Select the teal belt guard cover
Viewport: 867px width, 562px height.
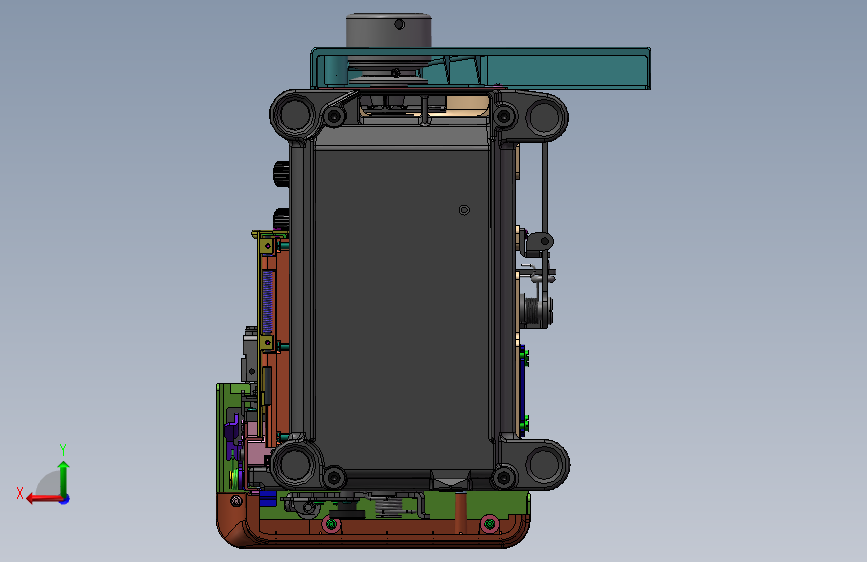coord(564,67)
